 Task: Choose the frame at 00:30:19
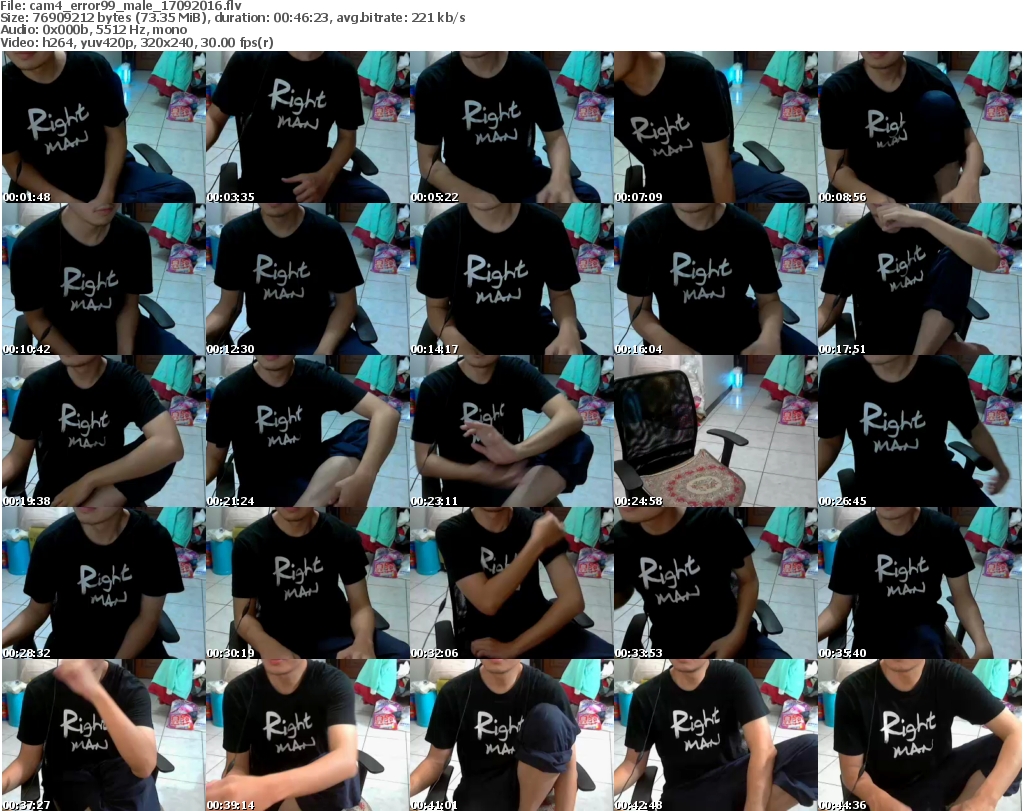click(x=308, y=583)
